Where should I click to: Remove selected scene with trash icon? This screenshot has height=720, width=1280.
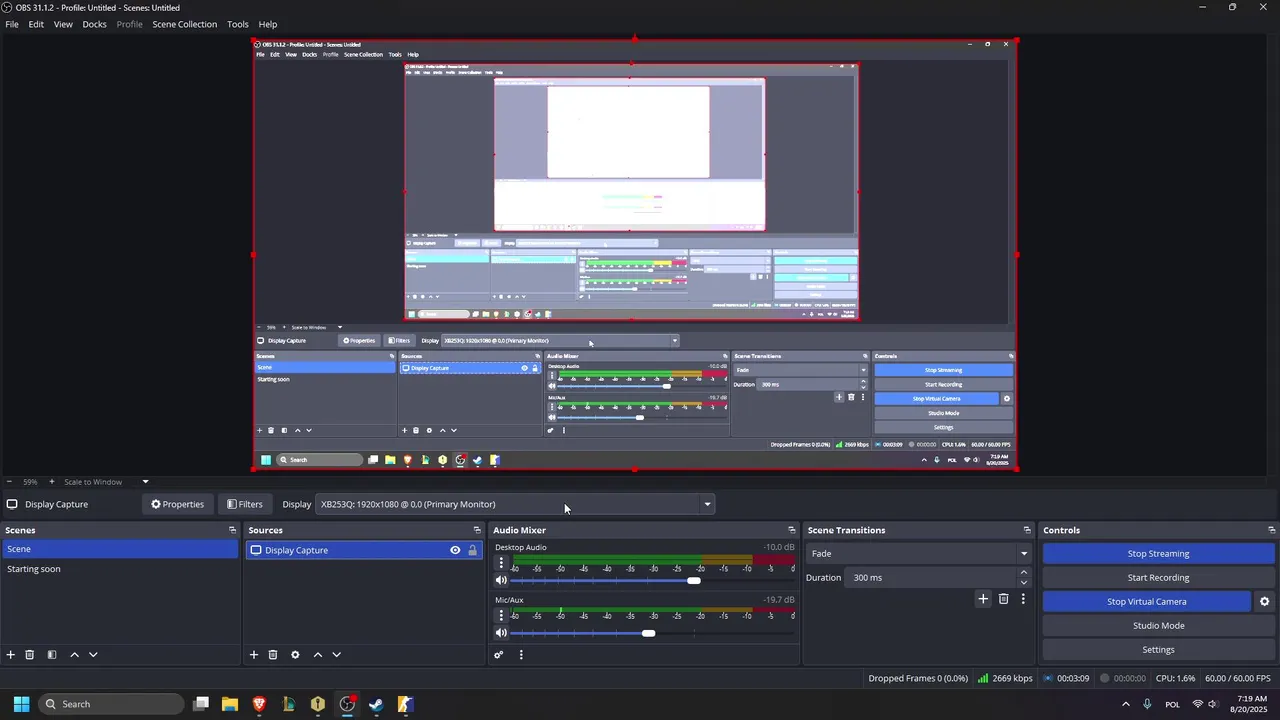tap(30, 655)
